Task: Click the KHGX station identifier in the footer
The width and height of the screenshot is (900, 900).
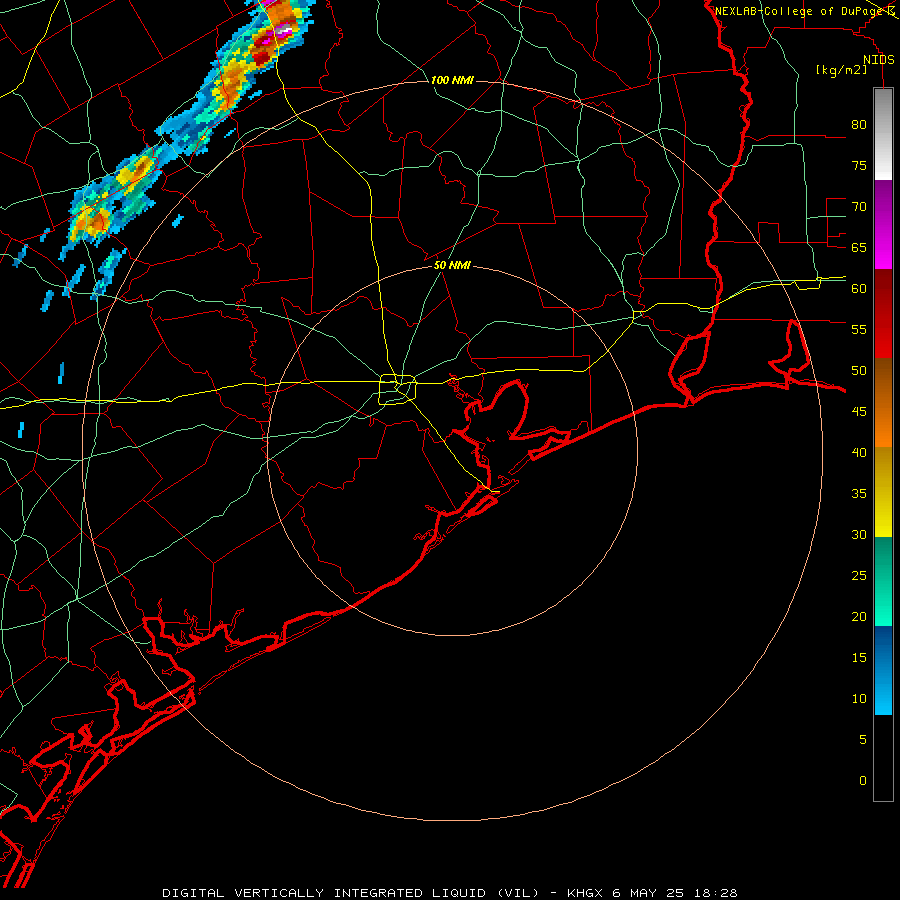Action: click(x=585, y=893)
